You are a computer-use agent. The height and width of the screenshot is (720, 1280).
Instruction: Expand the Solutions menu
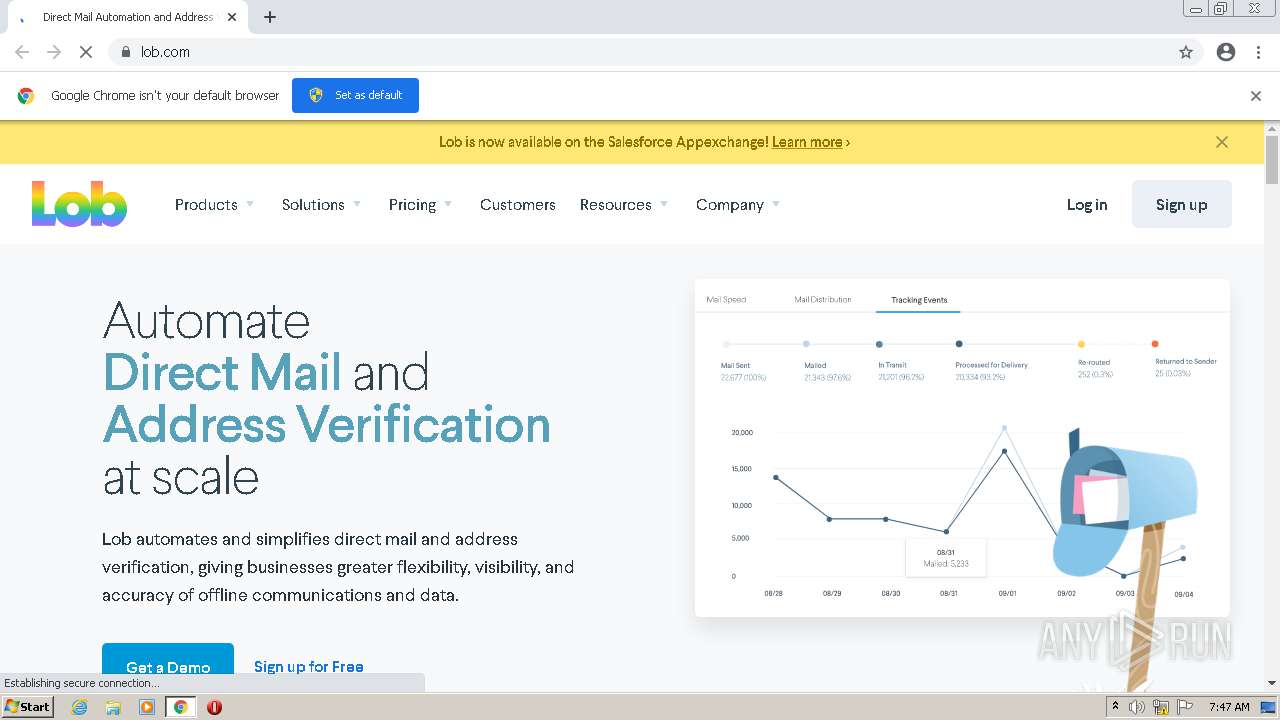click(x=321, y=205)
